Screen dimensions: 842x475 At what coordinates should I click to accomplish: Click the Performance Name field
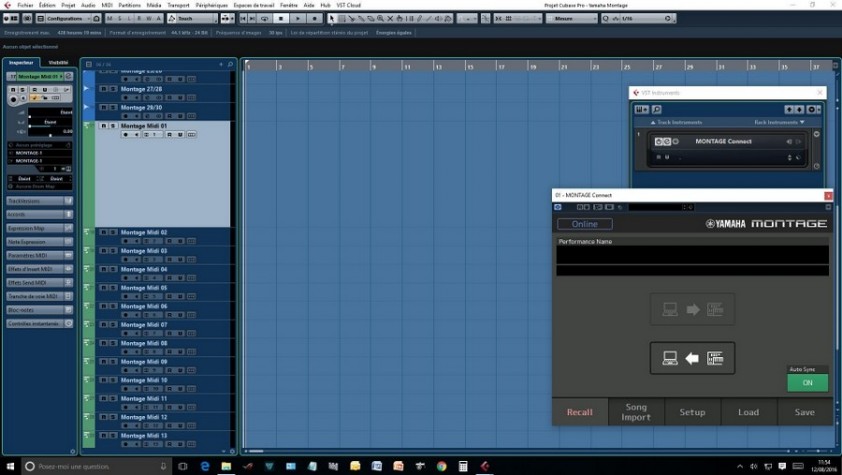pyautogui.click(x=692, y=255)
